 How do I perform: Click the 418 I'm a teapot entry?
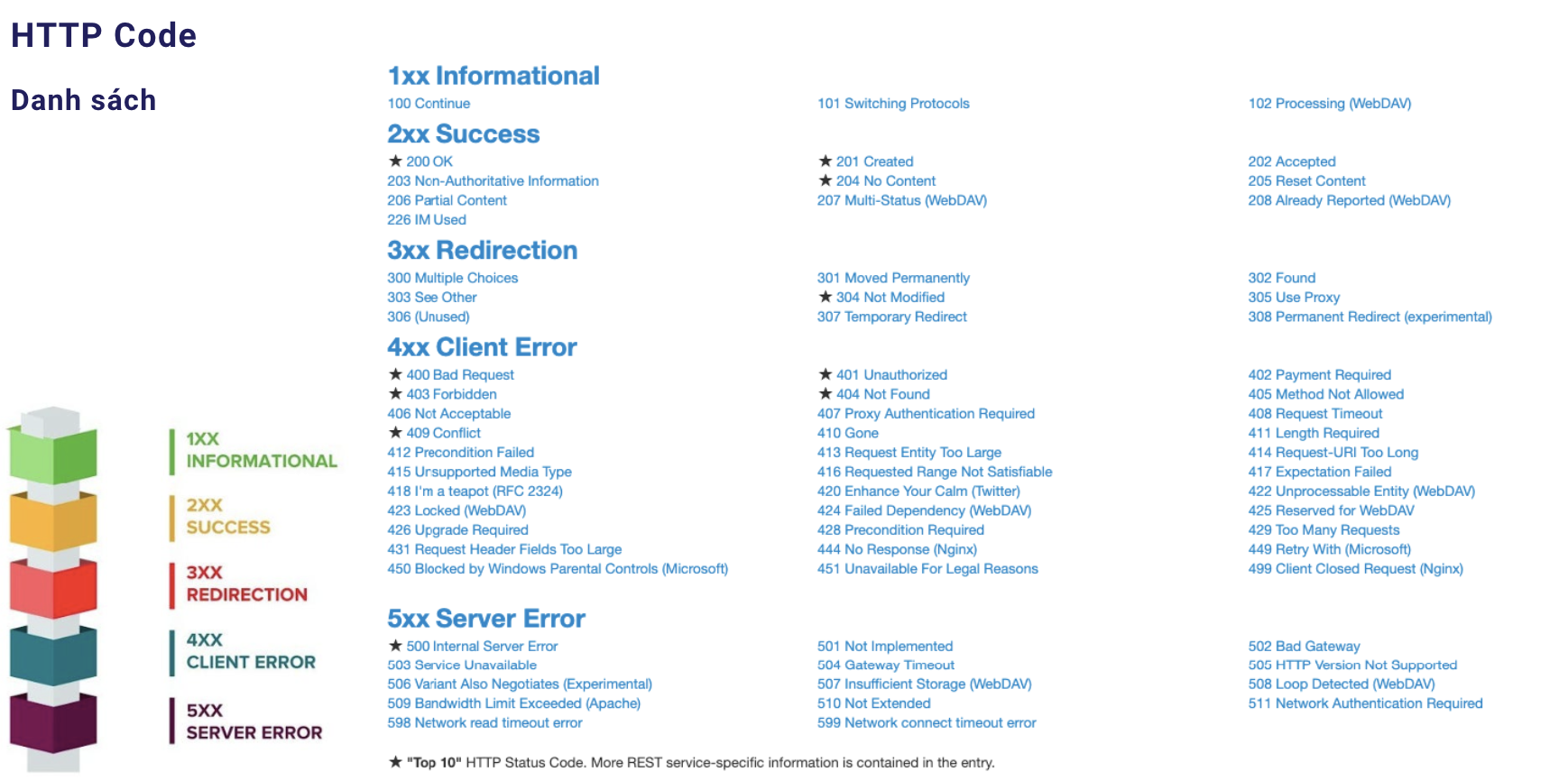[x=475, y=492]
